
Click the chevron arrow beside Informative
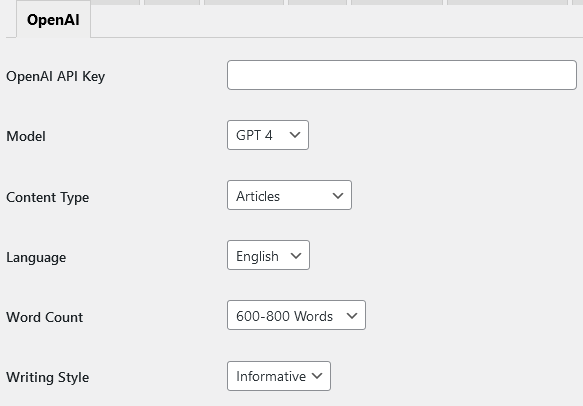(x=317, y=376)
